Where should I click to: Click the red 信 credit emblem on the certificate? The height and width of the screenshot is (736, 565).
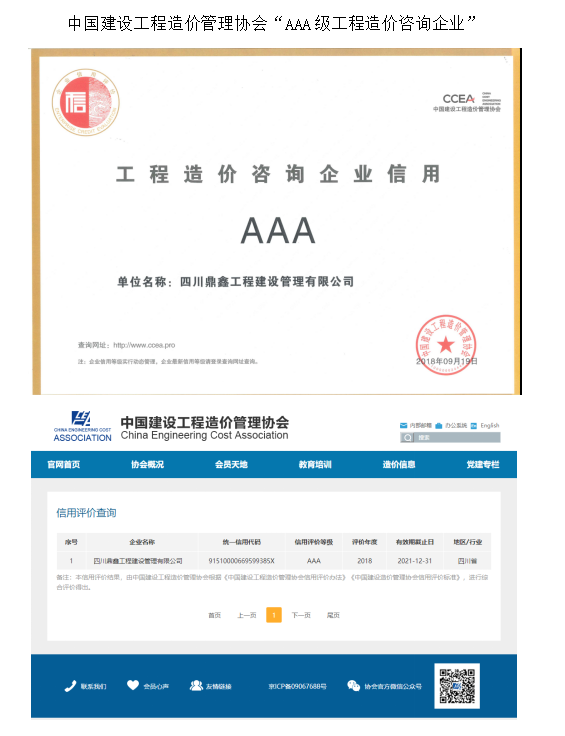point(85,102)
